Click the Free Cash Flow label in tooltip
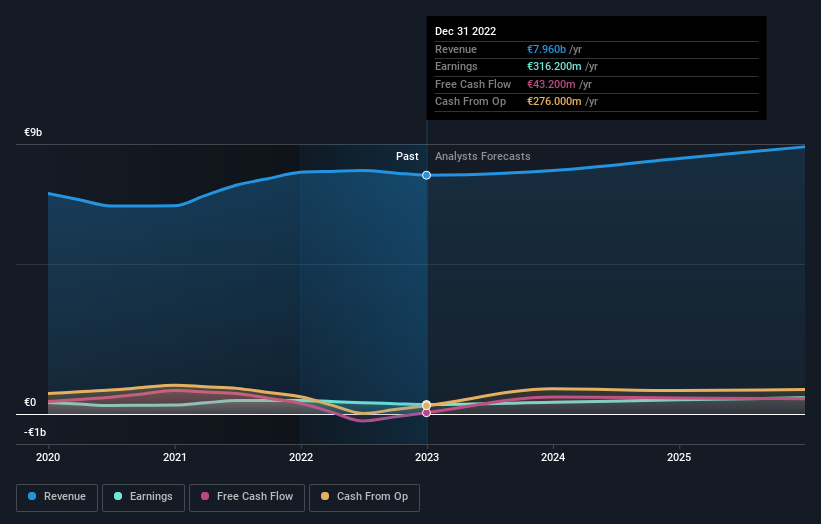 coord(473,84)
